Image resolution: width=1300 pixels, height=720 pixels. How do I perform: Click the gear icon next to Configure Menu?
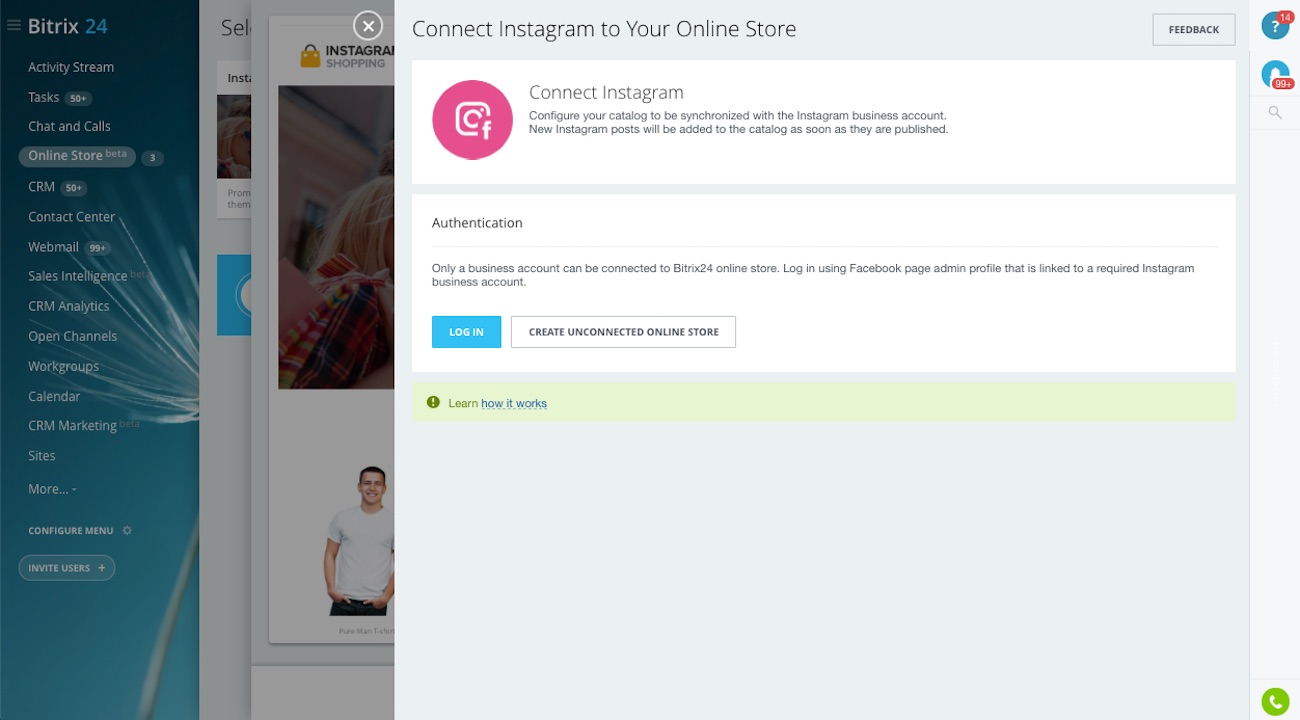coord(127,531)
